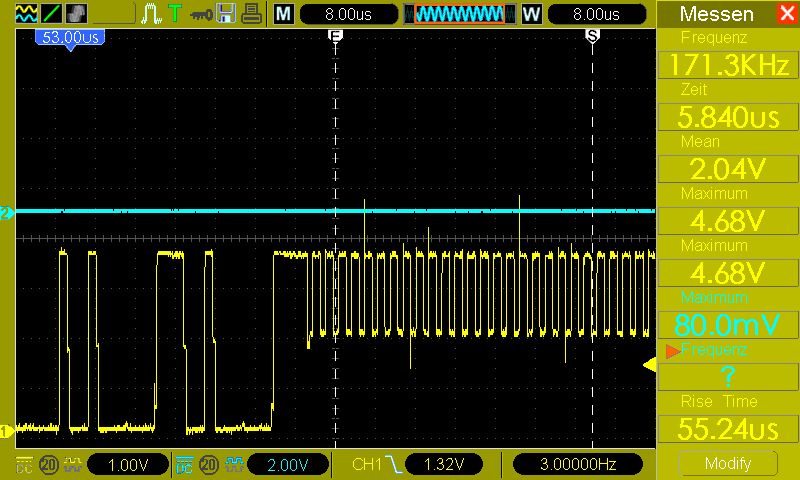Click the CH1 DC coupling icon
Viewport: 800px width, 480px height.
[x=24, y=465]
